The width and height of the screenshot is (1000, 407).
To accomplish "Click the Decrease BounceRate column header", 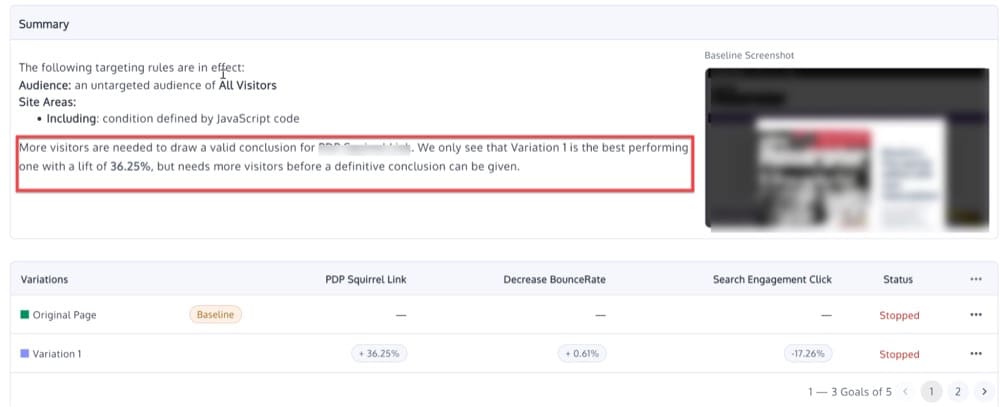I will (x=554, y=279).
